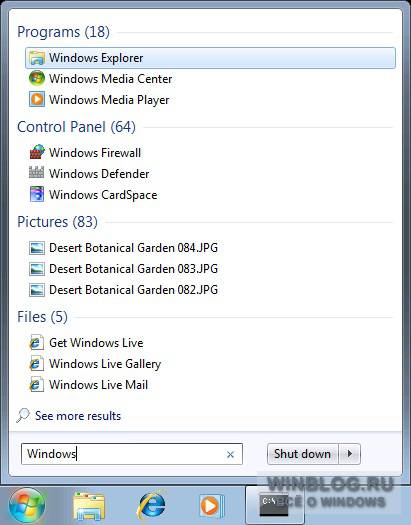Select the Windows Explorer result text
The height and width of the screenshot is (525, 411).
click(x=96, y=58)
